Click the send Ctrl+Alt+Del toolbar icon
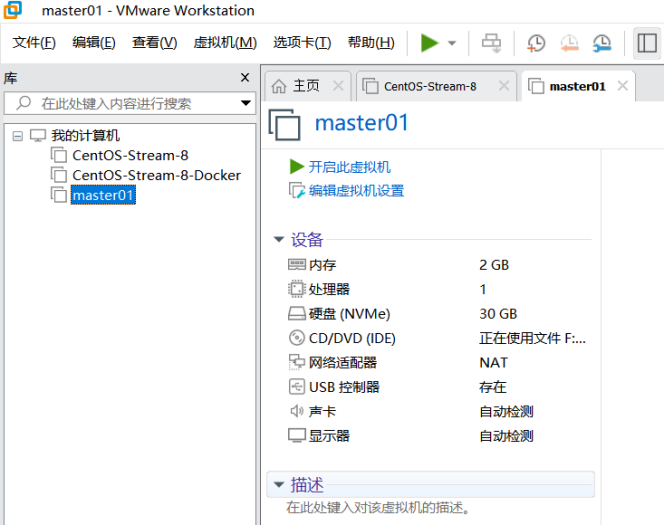Screen dimensions: 664x526 (491, 43)
